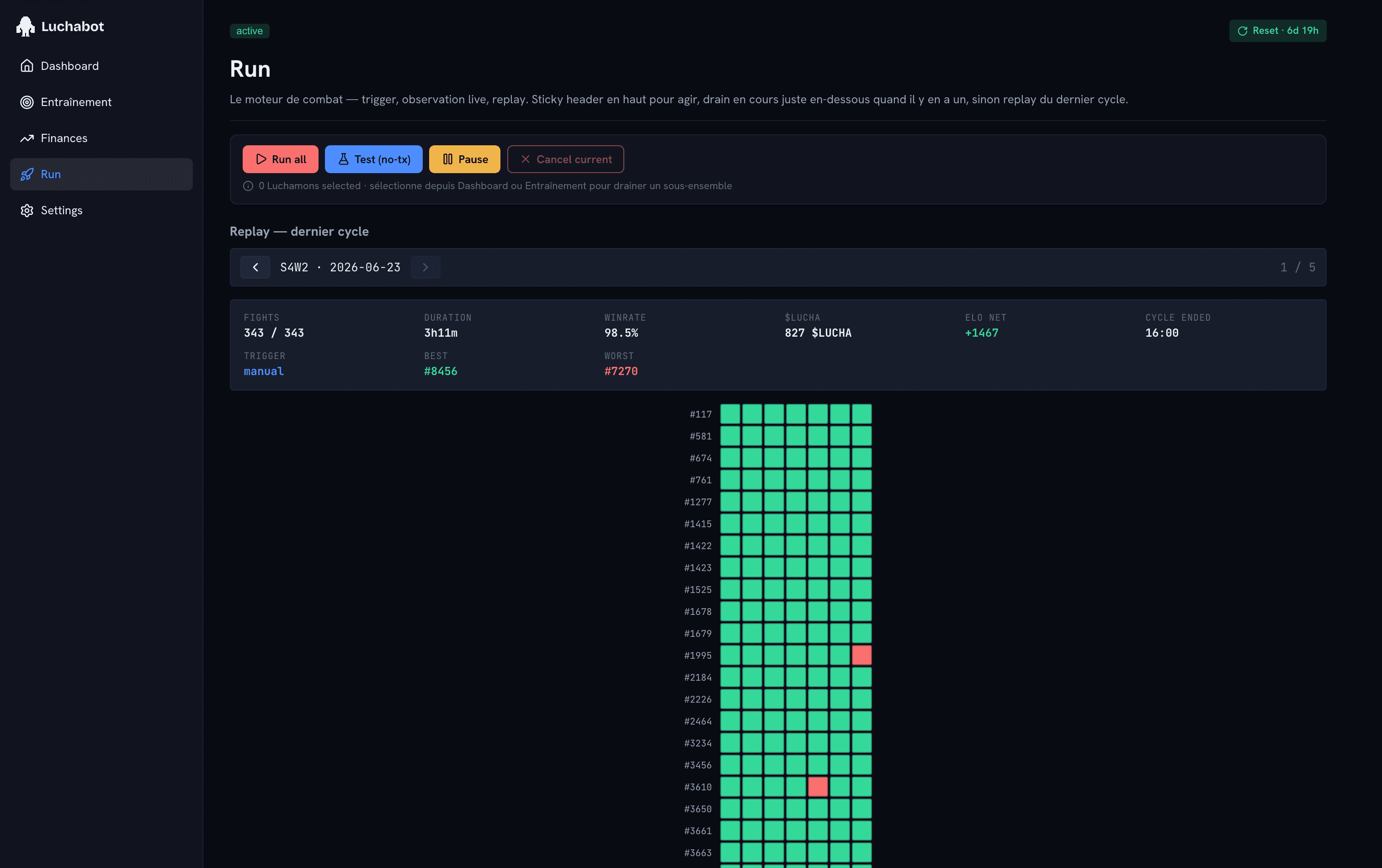This screenshot has height=868, width=1382.
Task: Click the play icon in Run all
Action: pos(261,159)
